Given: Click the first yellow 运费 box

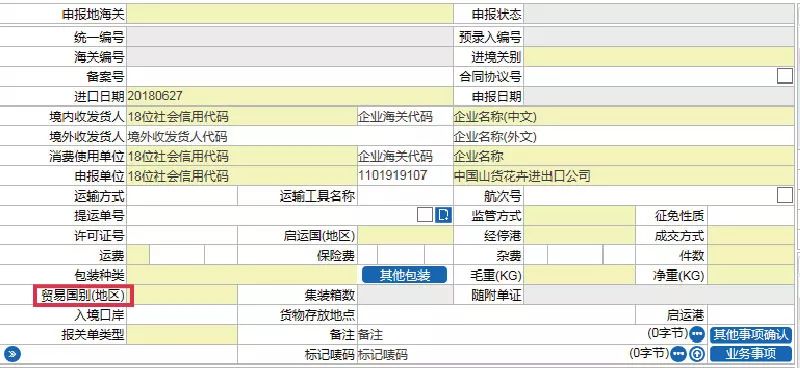Looking at the screenshot, I should point(138,254).
